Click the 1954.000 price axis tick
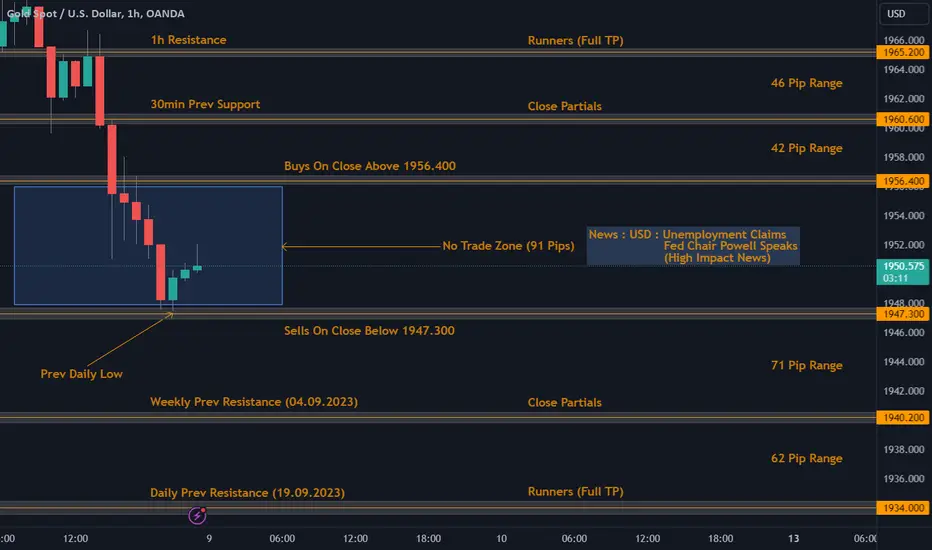The image size is (932, 550). 903,216
